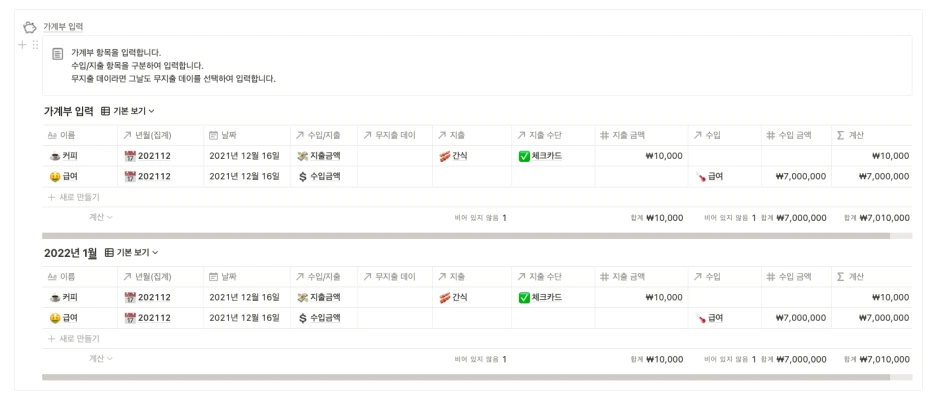
Task: Expand 계산 dropdown in second table footer
Action: tap(101, 359)
